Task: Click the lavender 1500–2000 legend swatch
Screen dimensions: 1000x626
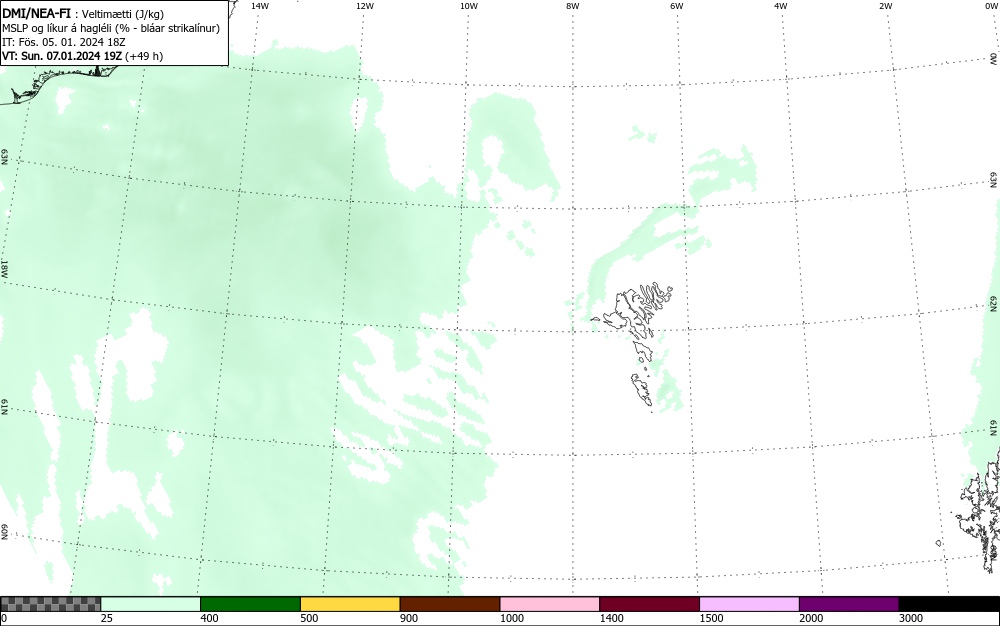Action: pyautogui.click(x=749, y=604)
